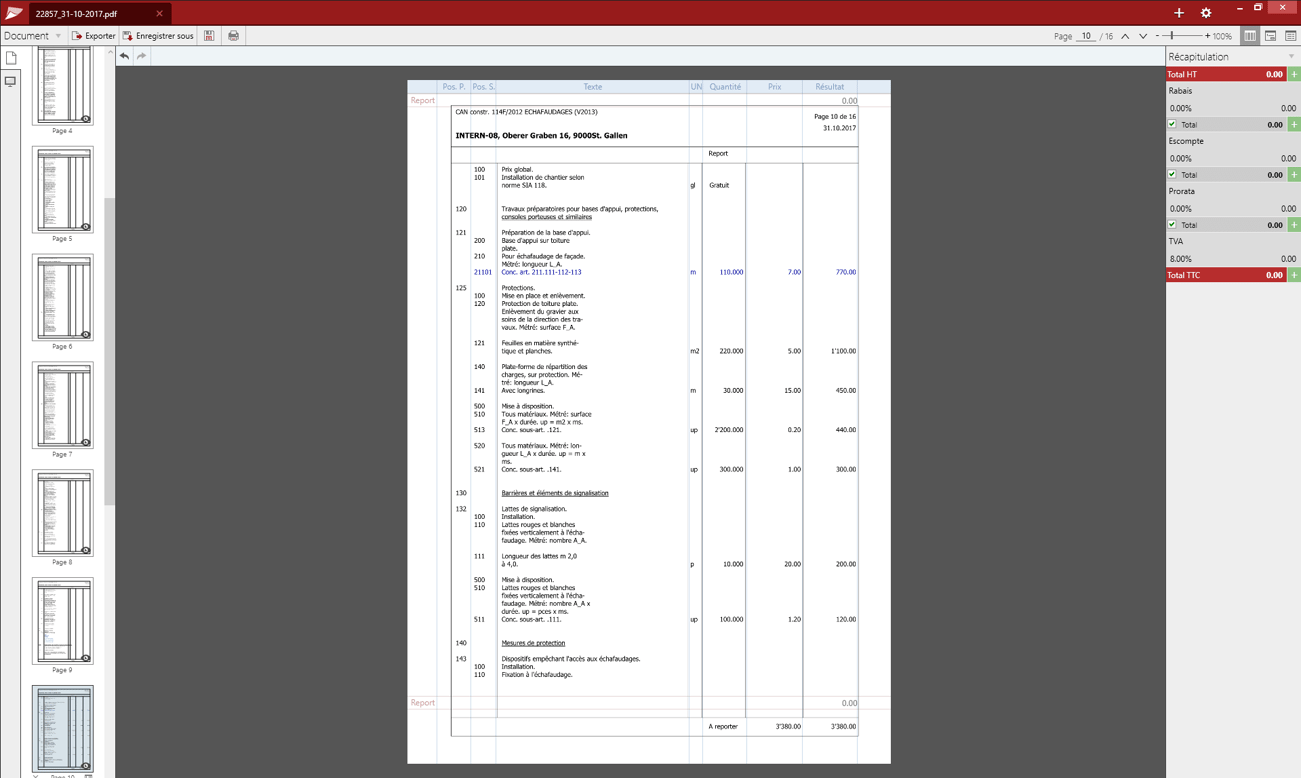Click the Exporter button

93,36
